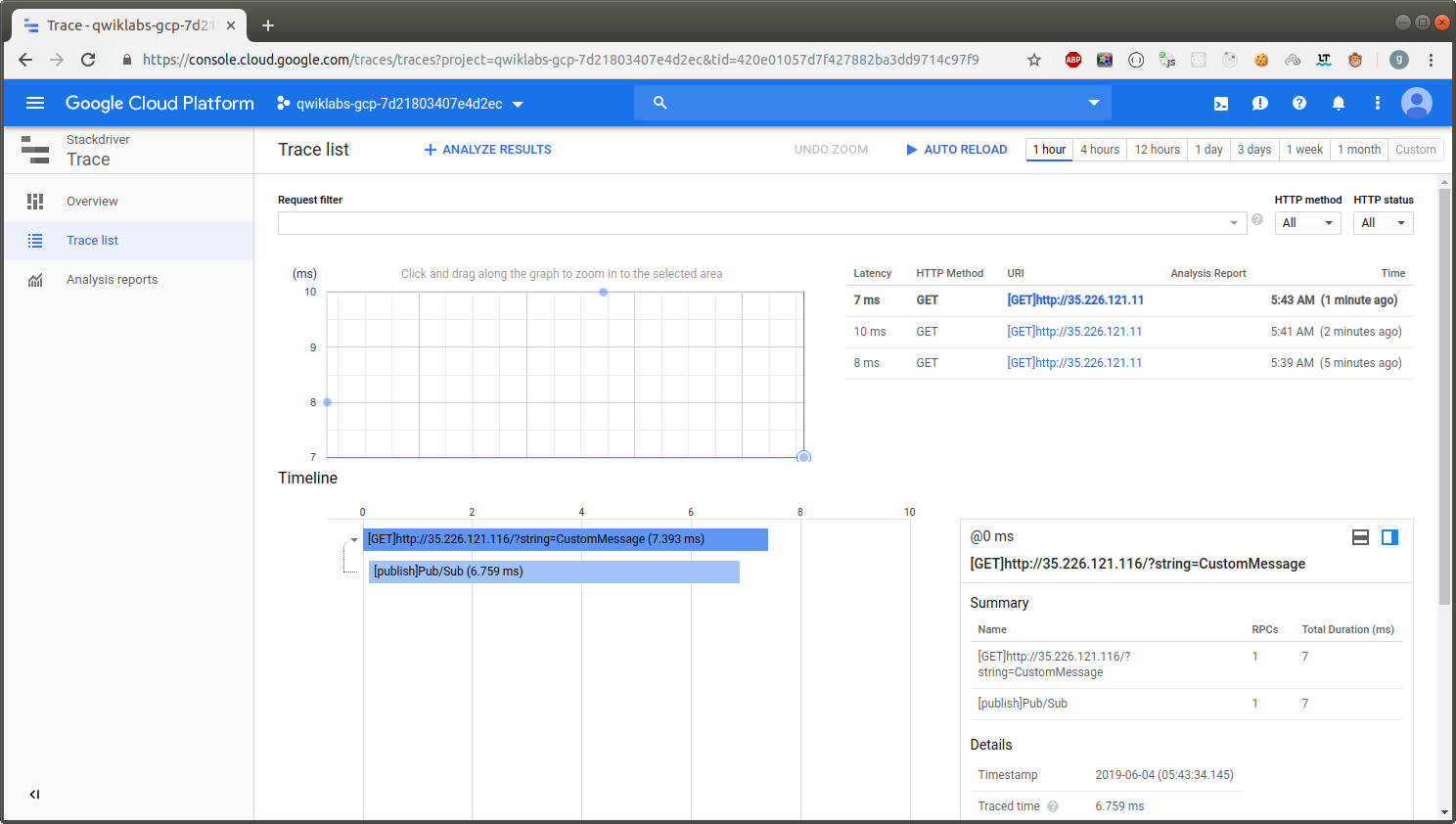
Task: Open a new browser tab
Action: (x=268, y=25)
